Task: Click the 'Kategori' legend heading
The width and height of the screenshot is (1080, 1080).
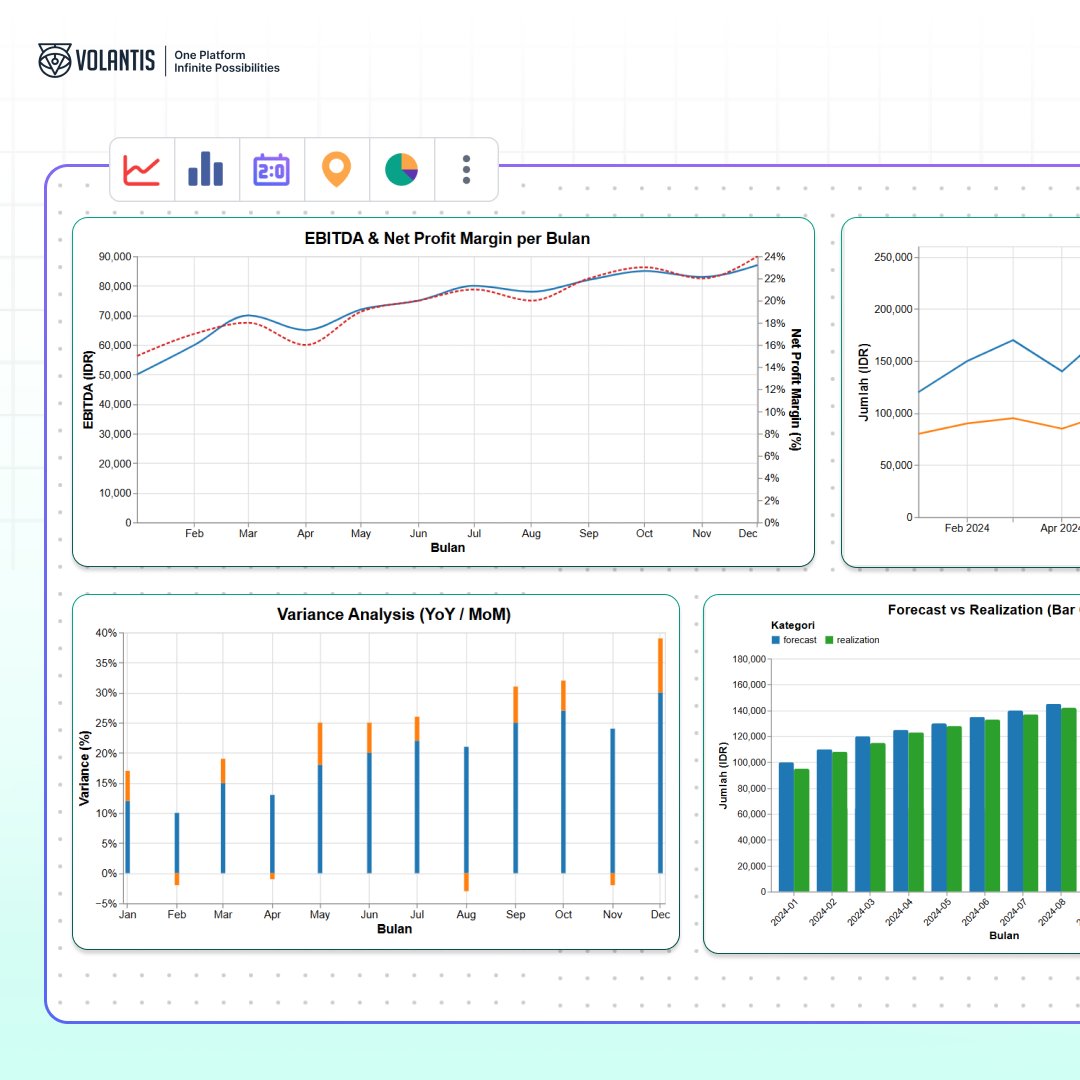Action: point(793,625)
